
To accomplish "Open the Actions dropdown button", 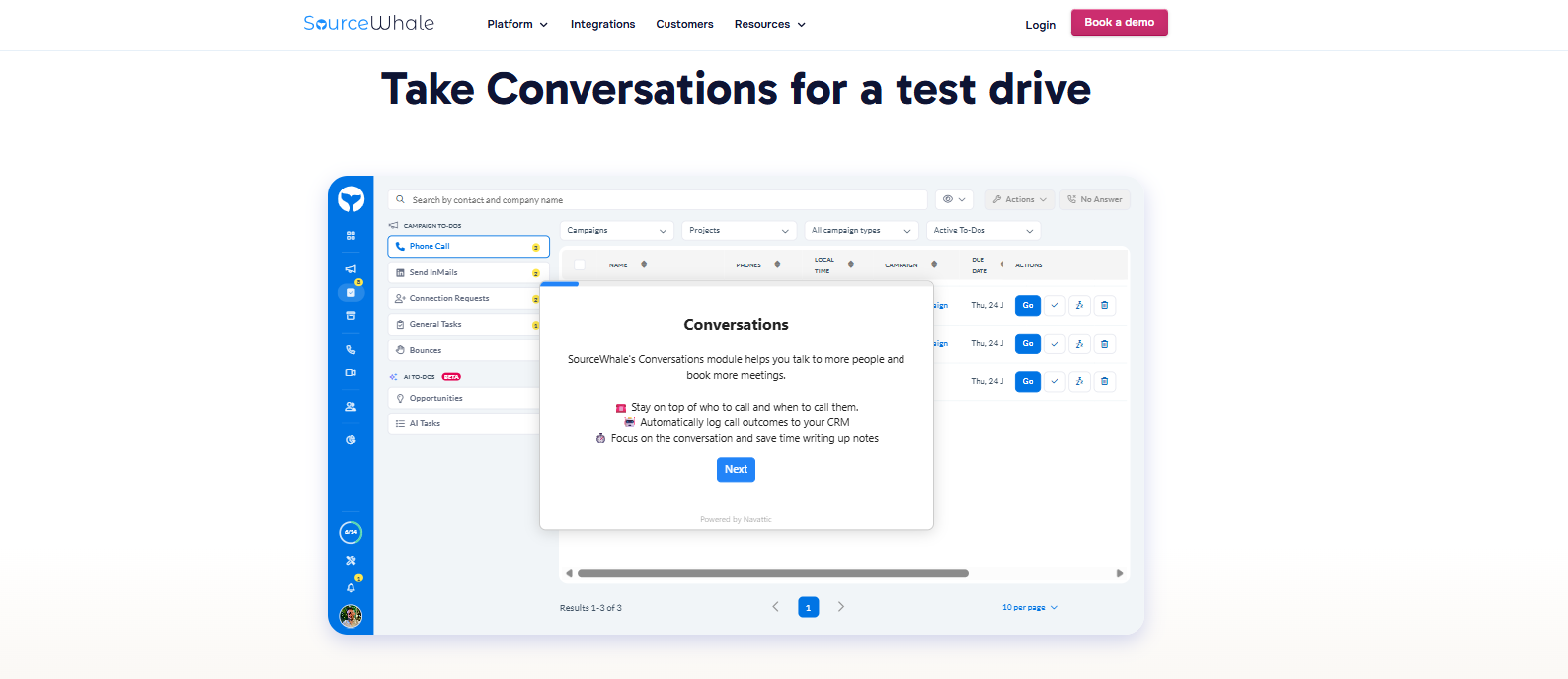I will (1020, 199).
